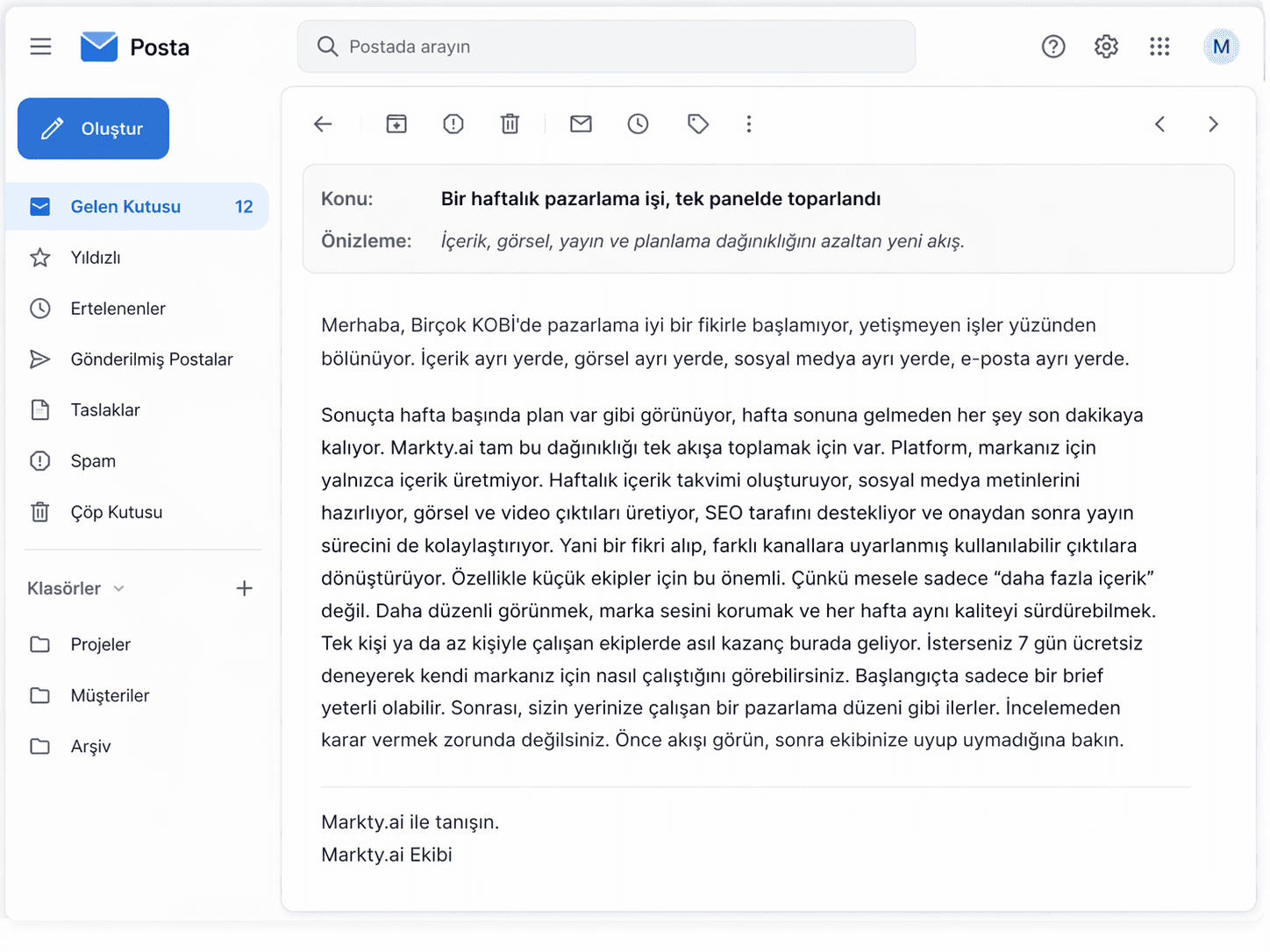
Task: Switch to the Taslaklar folder
Action: pos(104,409)
